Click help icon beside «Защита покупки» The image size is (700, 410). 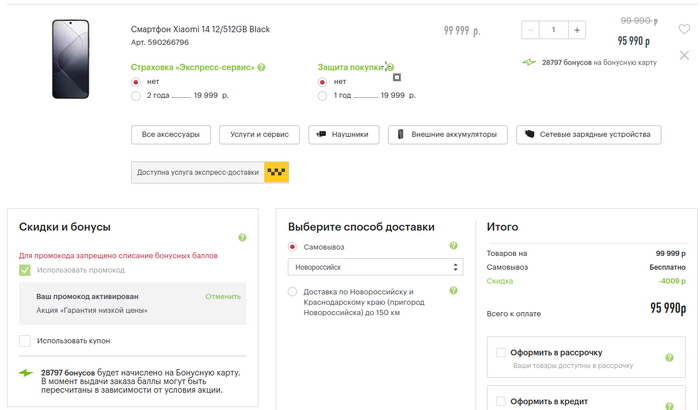coord(389,67)
